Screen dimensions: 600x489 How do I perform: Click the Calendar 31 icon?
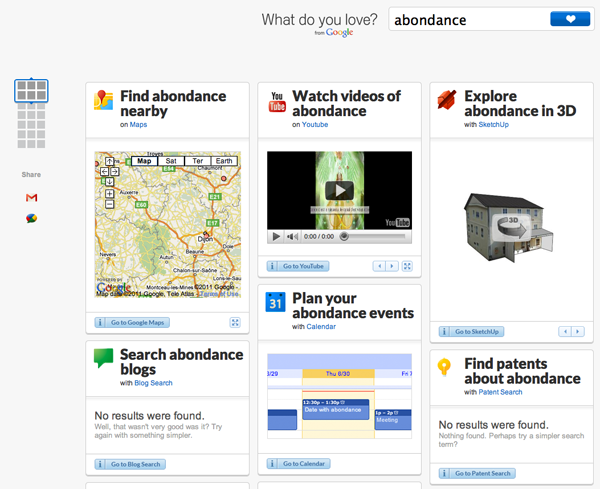tap(276, 302)
